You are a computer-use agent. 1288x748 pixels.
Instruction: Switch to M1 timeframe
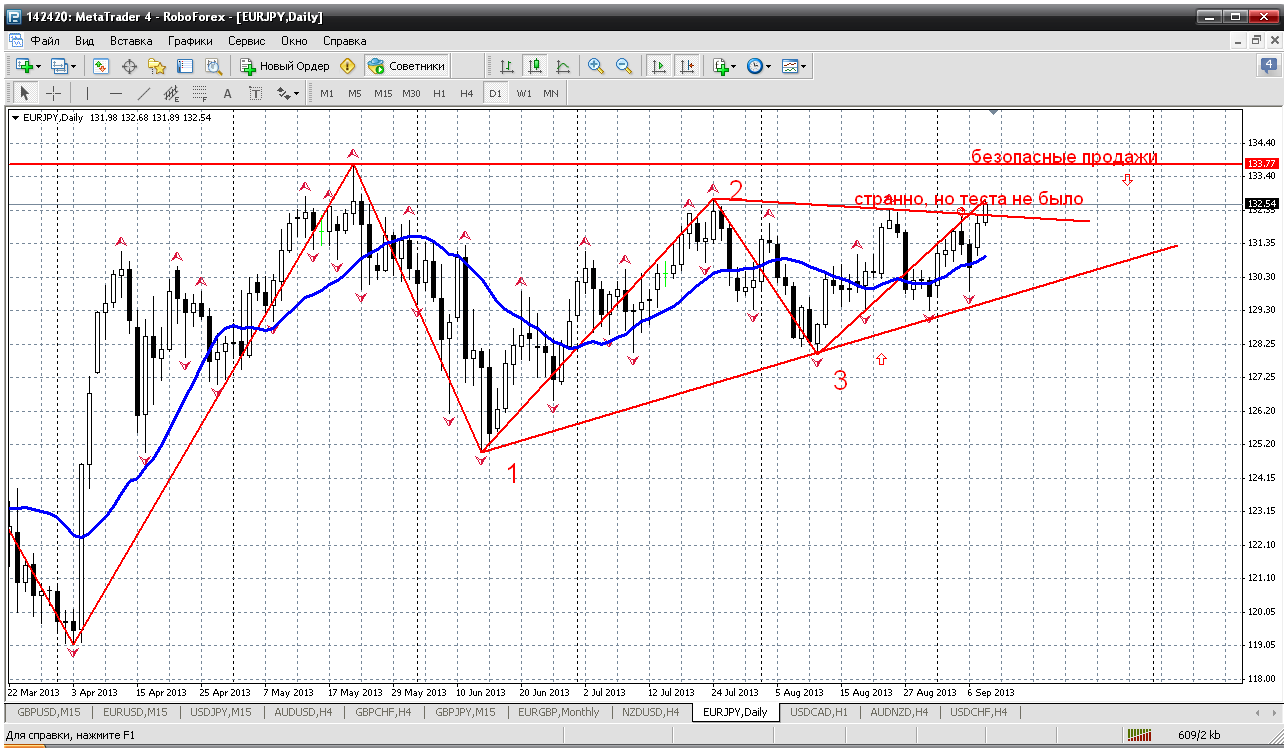click(327, 93)
